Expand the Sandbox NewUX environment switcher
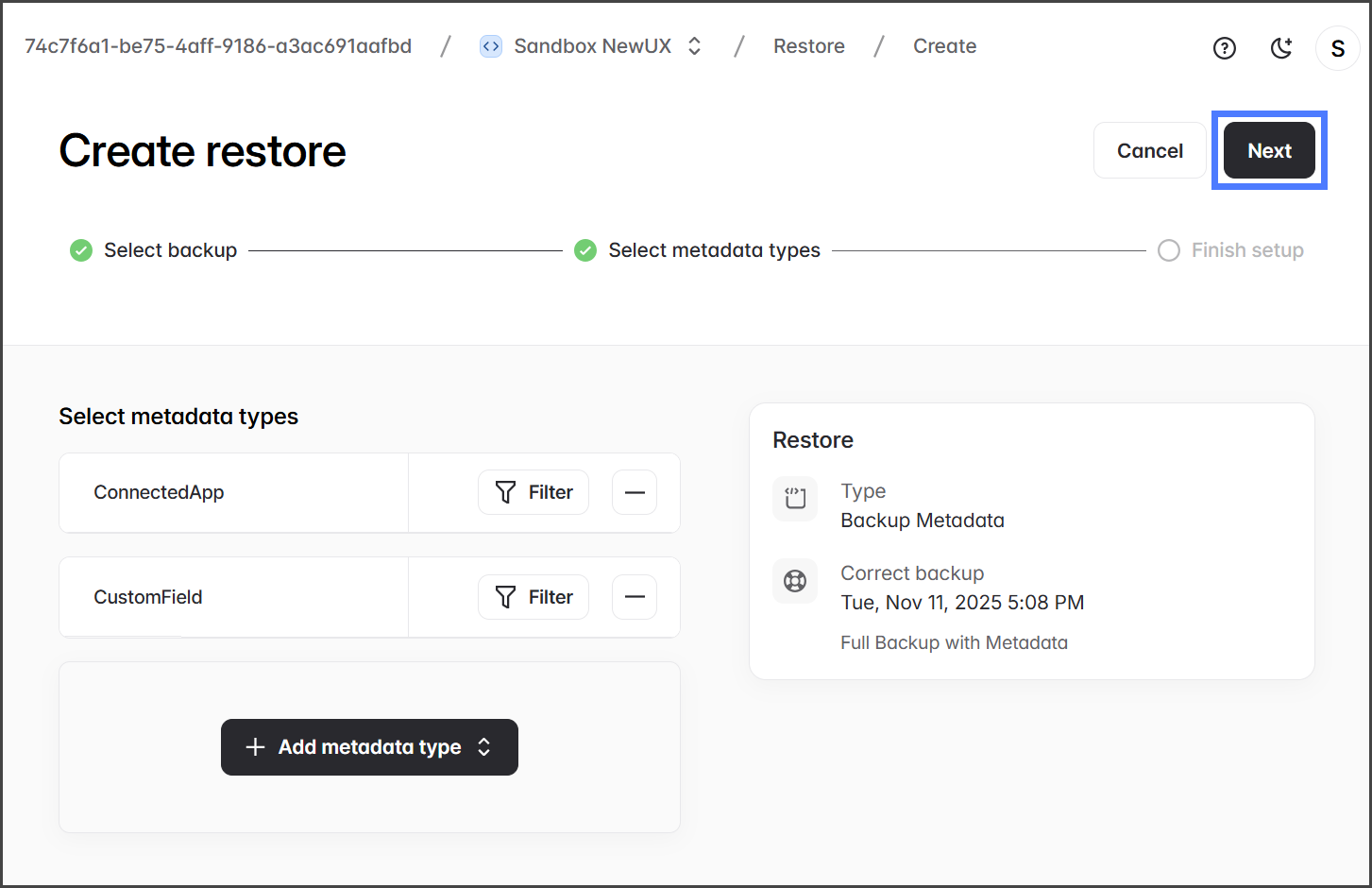The image size is (1372, 888). tap(694, 46)
